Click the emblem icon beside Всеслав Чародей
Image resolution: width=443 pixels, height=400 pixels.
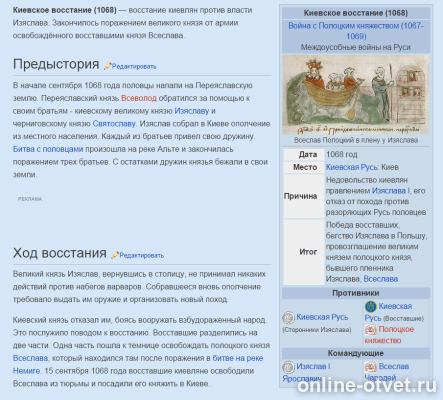pyautogui.click(x=370, y=367)
